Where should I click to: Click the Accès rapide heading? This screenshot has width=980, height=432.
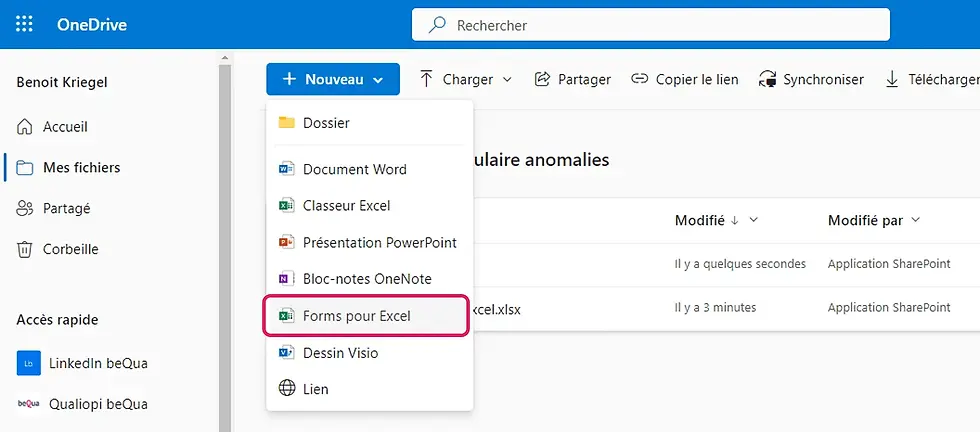(57, 320)
